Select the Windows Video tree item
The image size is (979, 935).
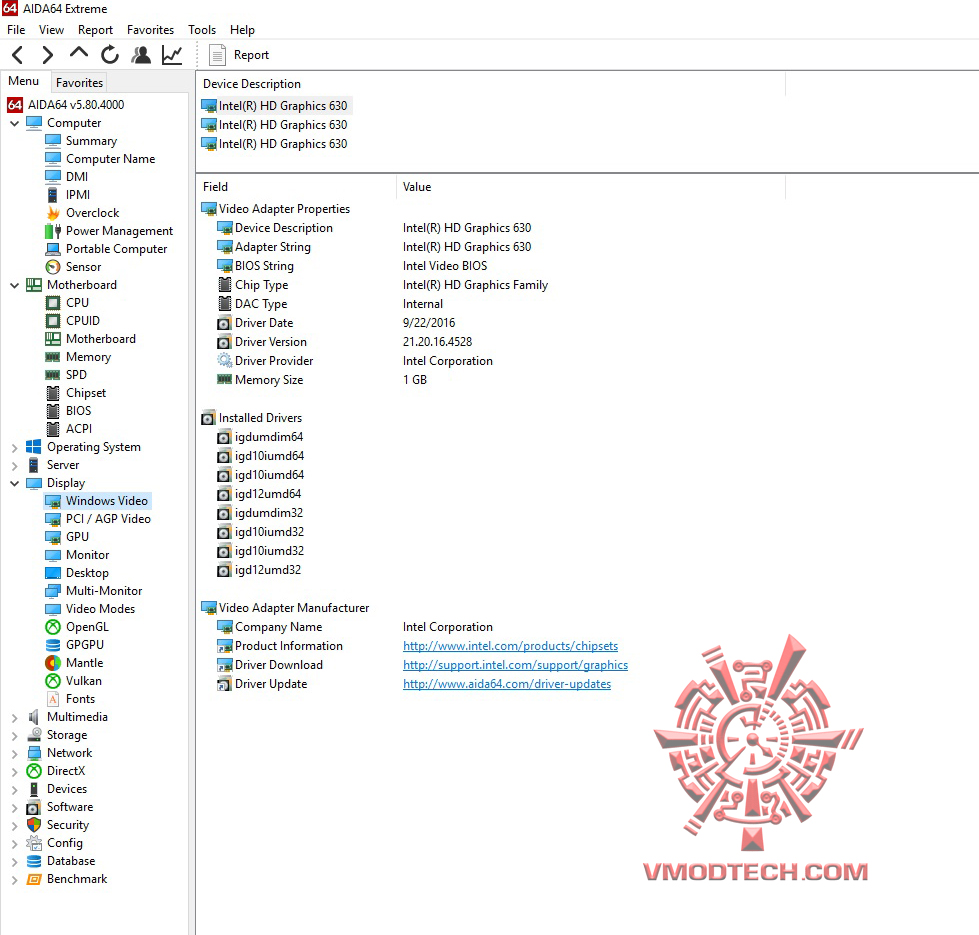[x=97, y=501]
